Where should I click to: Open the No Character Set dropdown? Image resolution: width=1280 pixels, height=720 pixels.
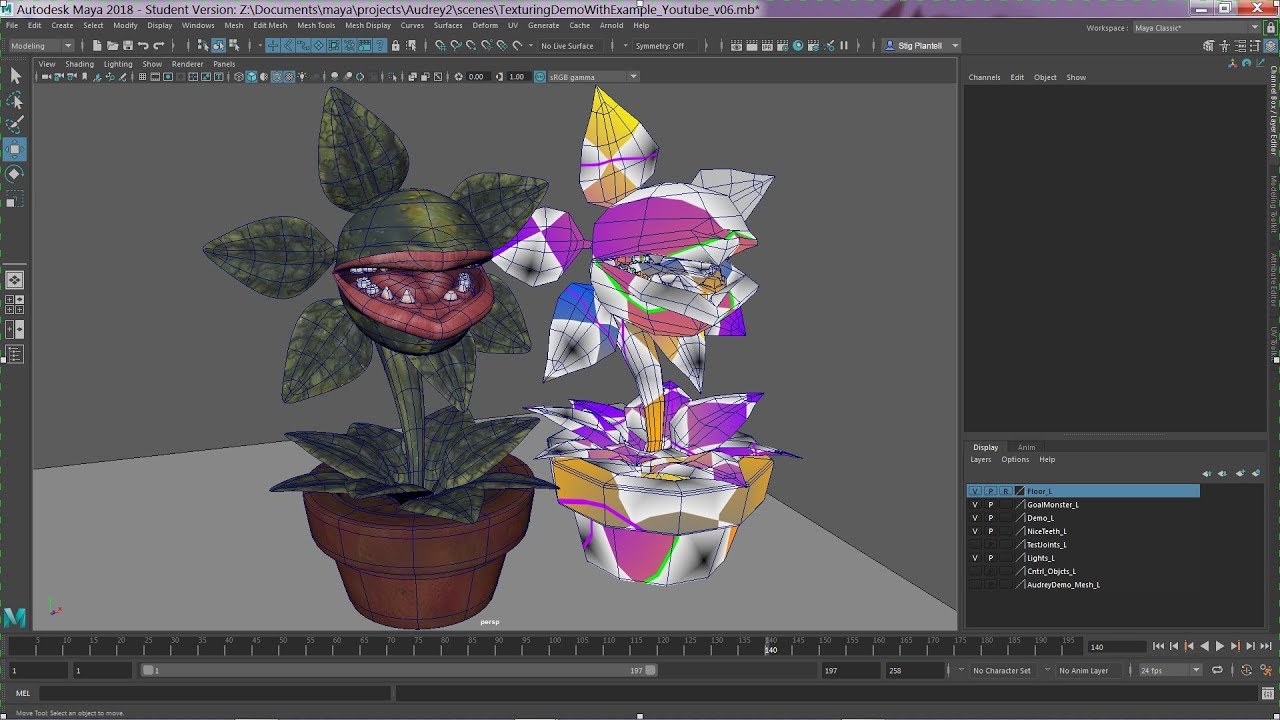tap(1004, 670)
